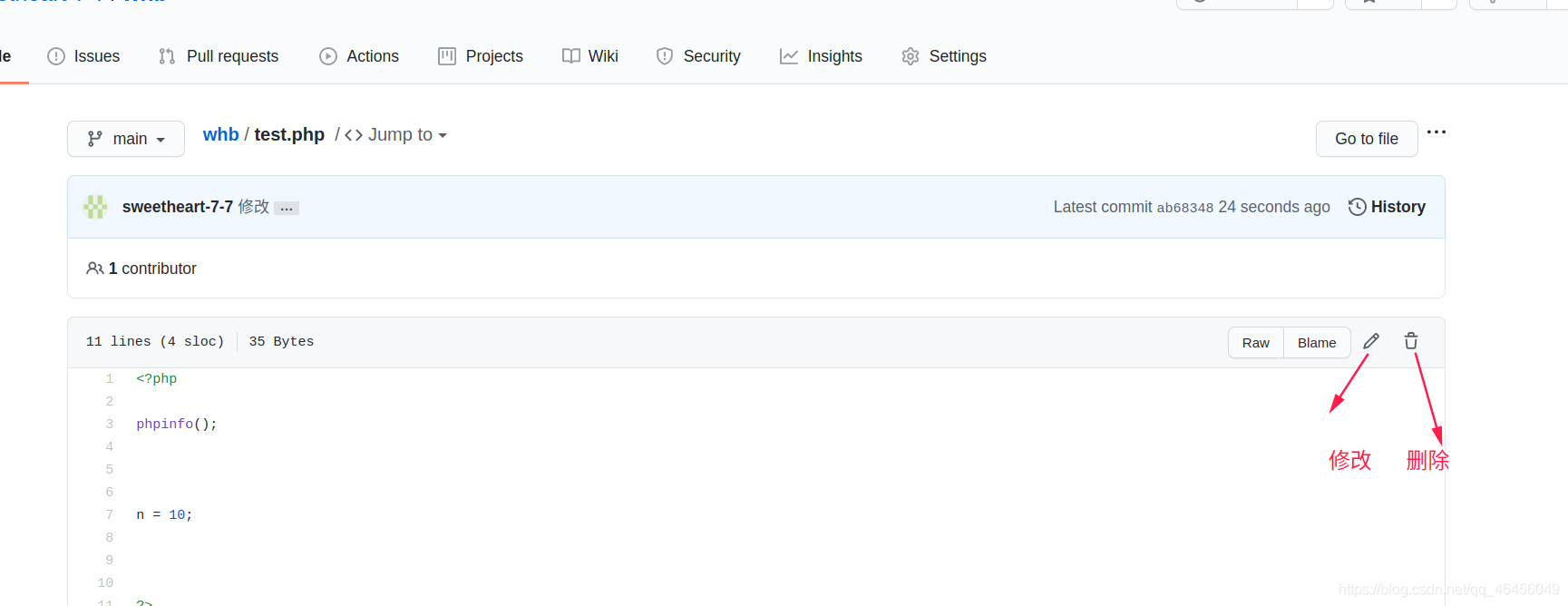Expand the Jump to dropdown

pyautogui.click(x=396, y=134)
